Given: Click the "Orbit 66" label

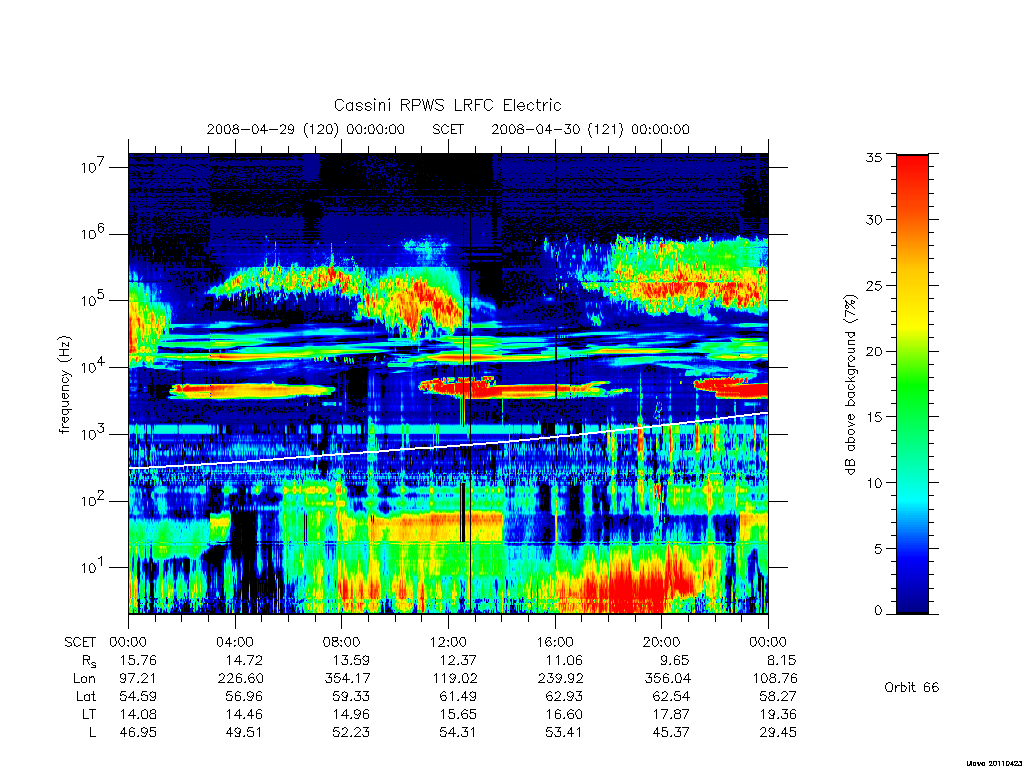Looking at the screenshot, I should coord(912,687).
